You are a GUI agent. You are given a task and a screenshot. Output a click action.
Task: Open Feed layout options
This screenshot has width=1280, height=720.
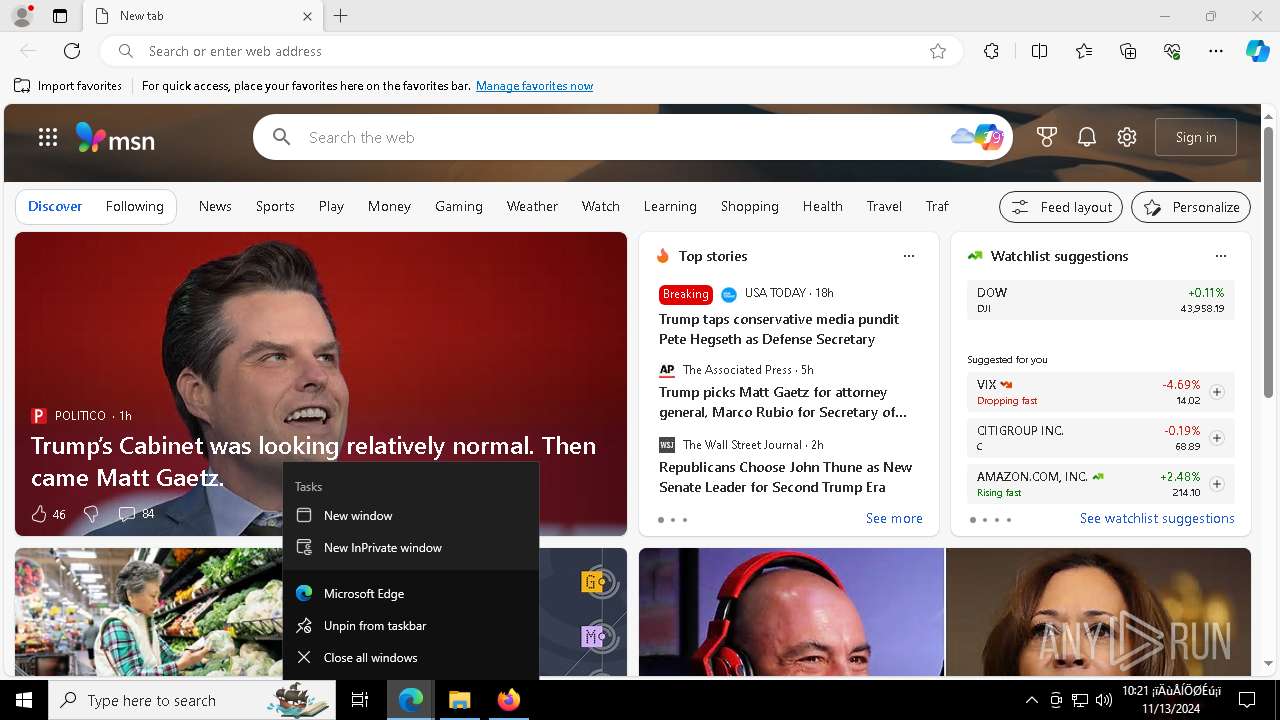(x=1061, y=207)
